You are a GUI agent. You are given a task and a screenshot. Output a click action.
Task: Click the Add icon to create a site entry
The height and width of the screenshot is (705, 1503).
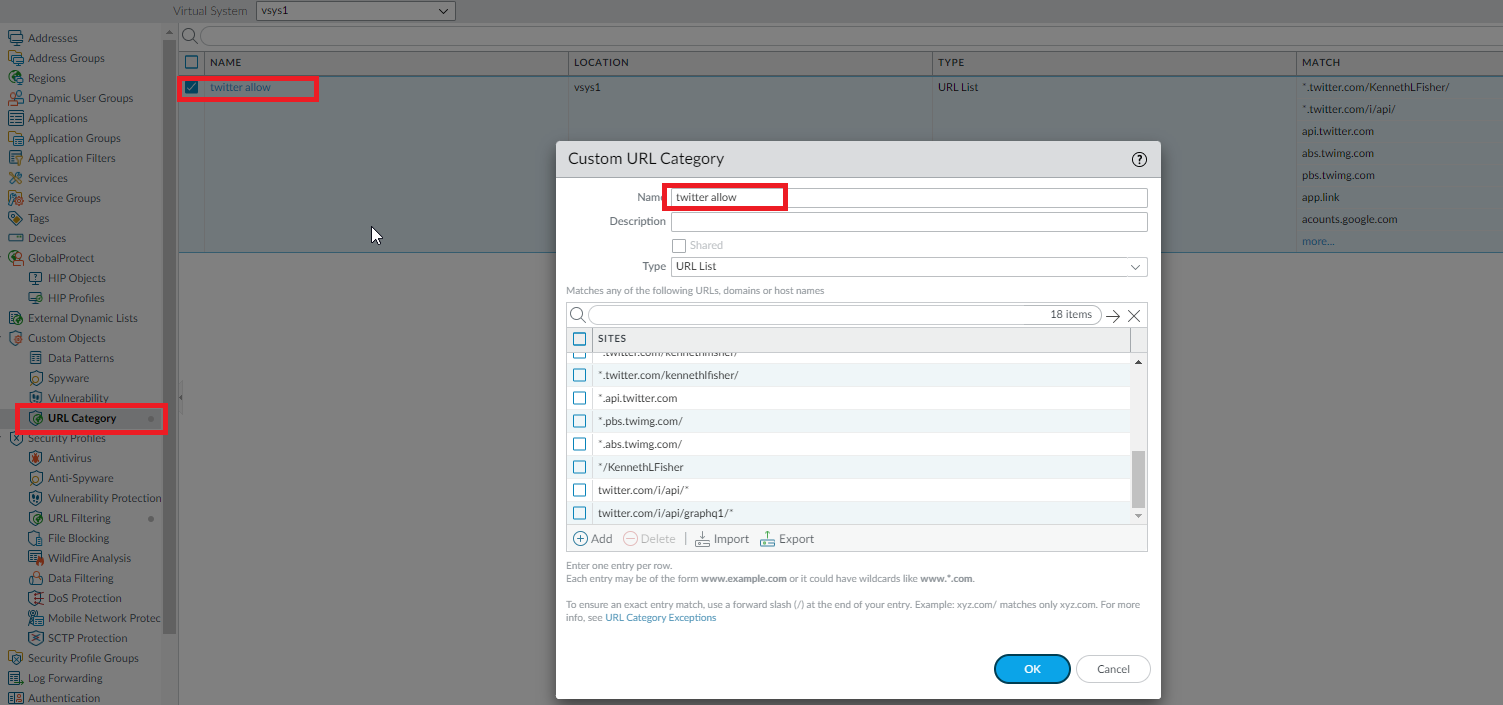(580, 538)
